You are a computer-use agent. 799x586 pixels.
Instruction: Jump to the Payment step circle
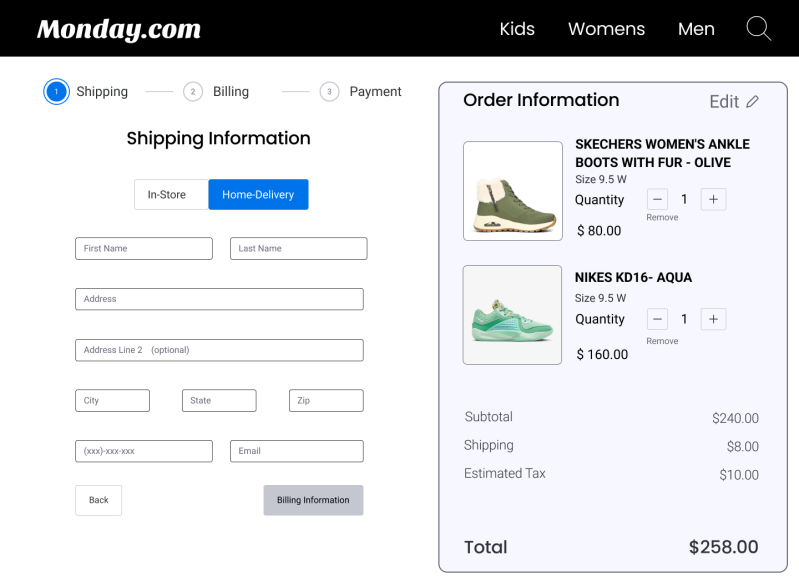[329, 92]
